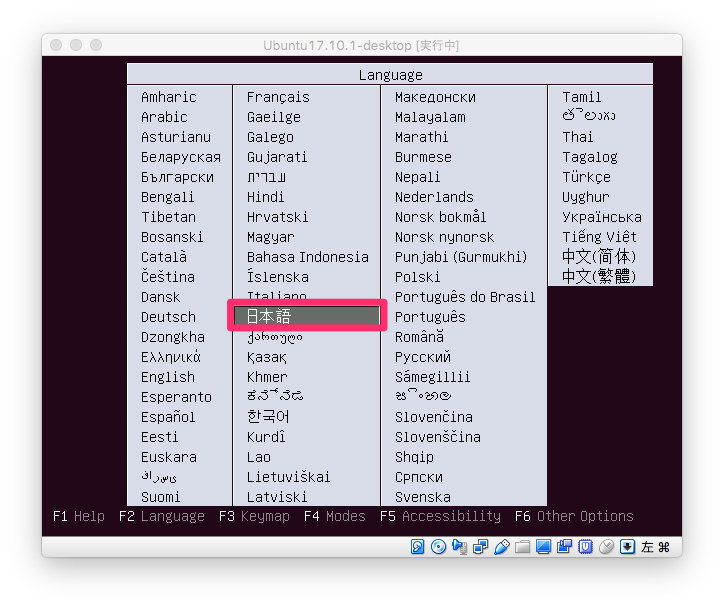Choose Polski from the list

(417, 277)
